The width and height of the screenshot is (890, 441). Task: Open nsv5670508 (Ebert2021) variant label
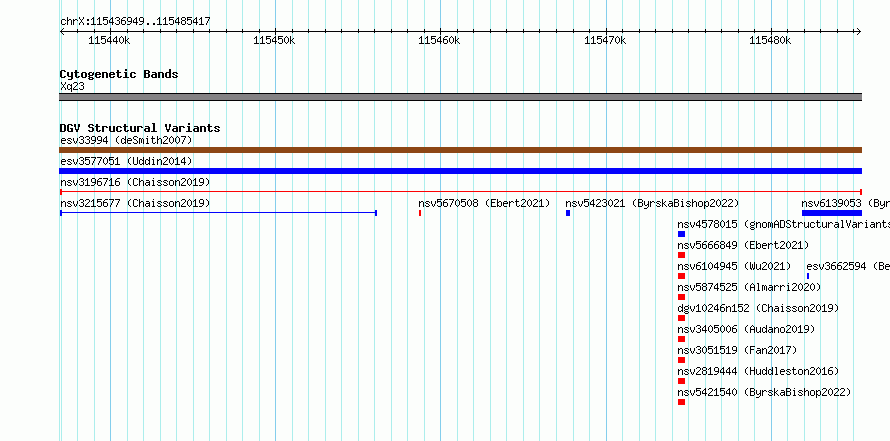pyautogui.click(x=484, y=203)
